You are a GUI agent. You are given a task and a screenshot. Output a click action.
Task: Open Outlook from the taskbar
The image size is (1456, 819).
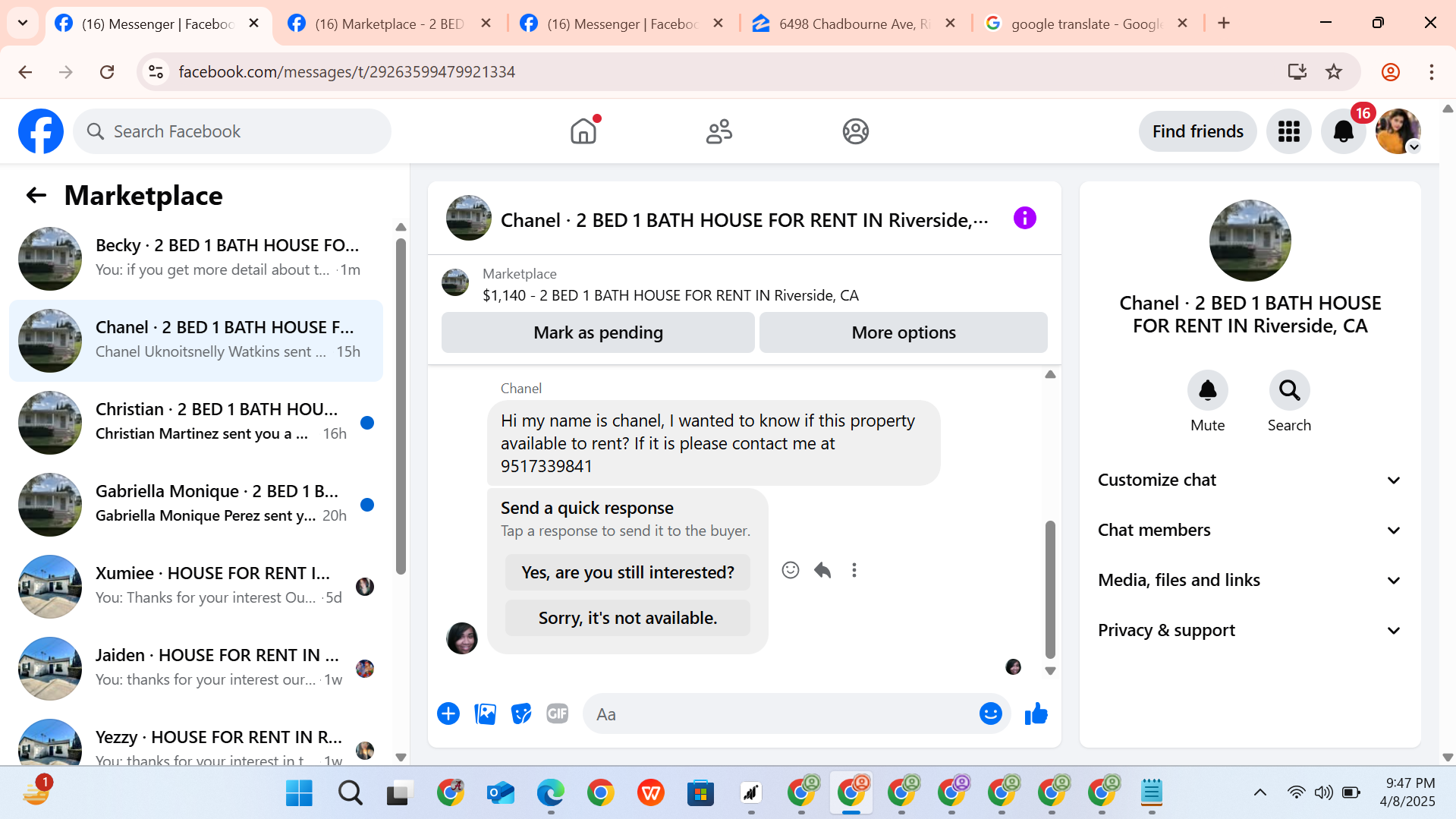coord(500,792)
